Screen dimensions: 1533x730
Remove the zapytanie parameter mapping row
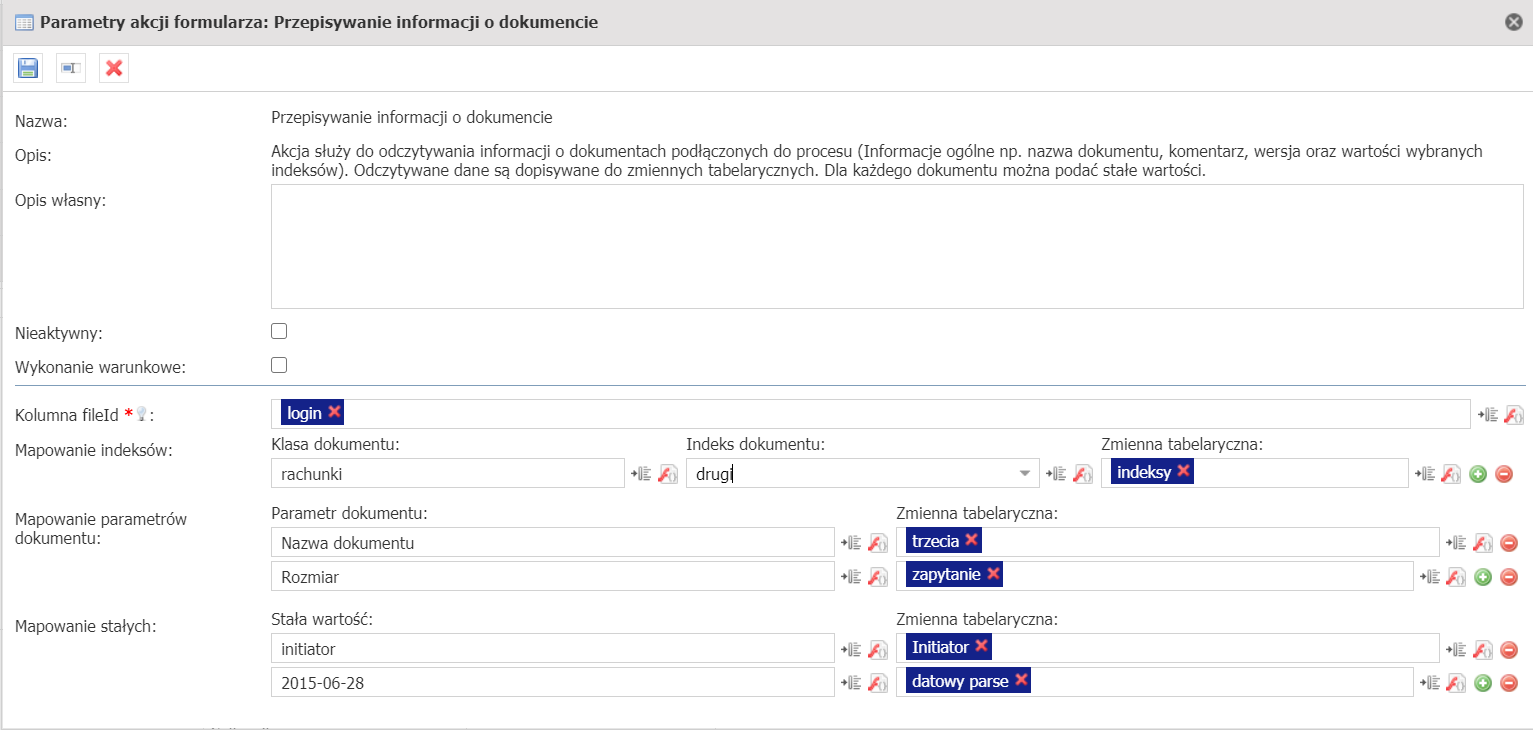[1510, 577]
